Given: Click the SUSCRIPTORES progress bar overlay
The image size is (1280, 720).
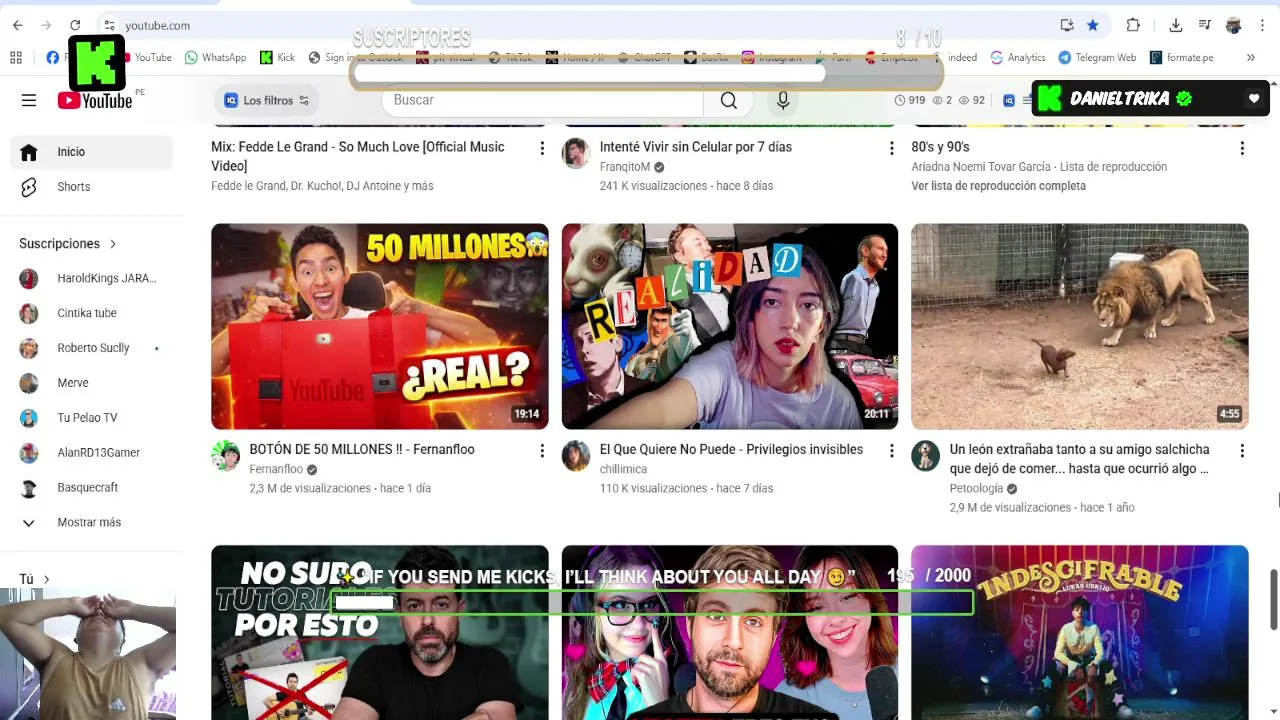Looking at the screenshot, I should [646, 73].
